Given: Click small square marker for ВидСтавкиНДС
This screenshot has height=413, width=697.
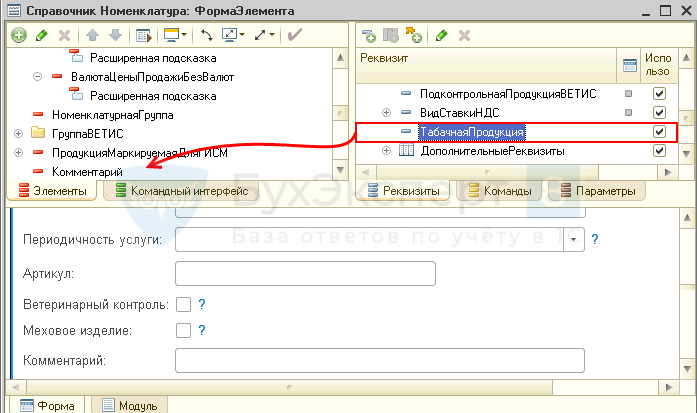Looking at the screenshot, I should pyautogui.click(x=628, y=112).
